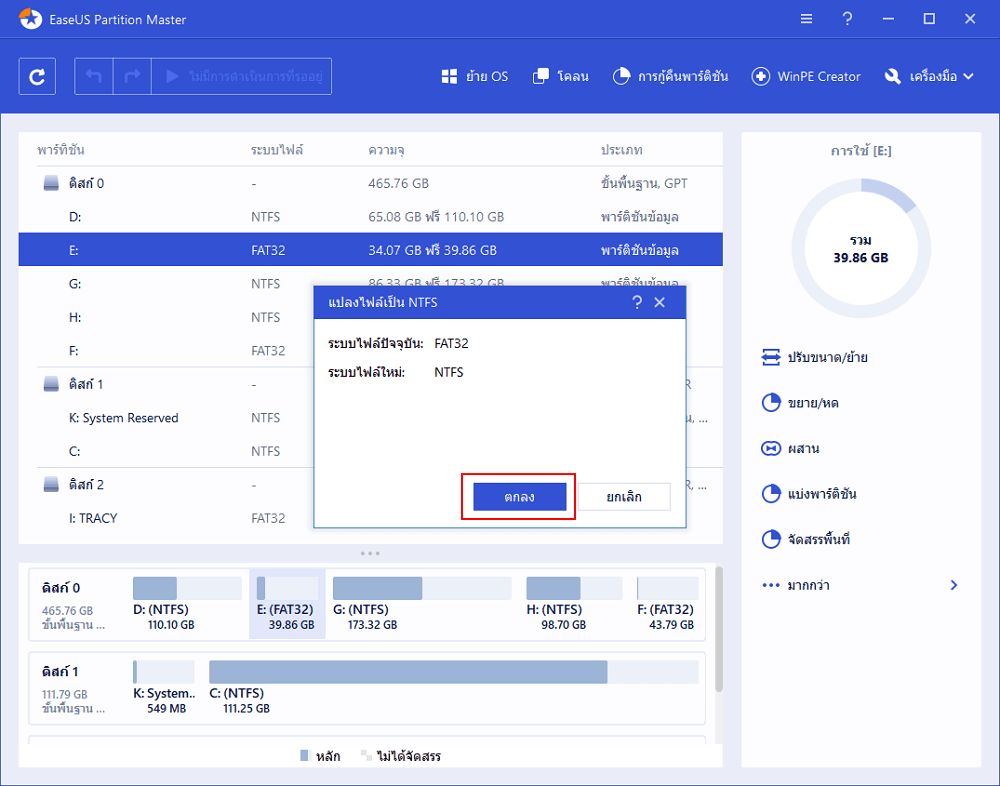This screenshot has height=786, width=1000.
Task: Click the refresh icon in toolbar
Action: click(x=37, y=77)
